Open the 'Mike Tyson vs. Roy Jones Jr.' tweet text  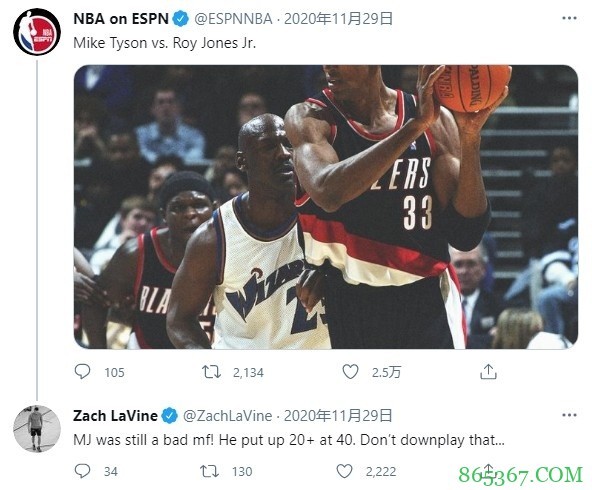(165, 43)
